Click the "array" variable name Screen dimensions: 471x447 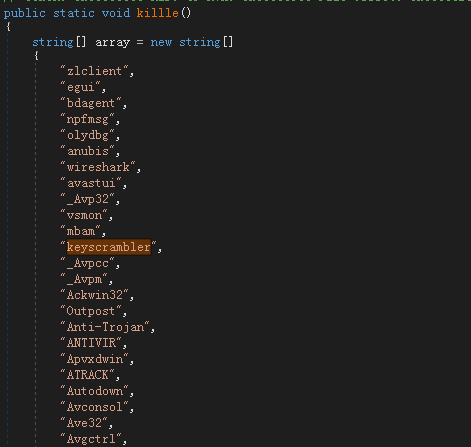click(113, 43)
